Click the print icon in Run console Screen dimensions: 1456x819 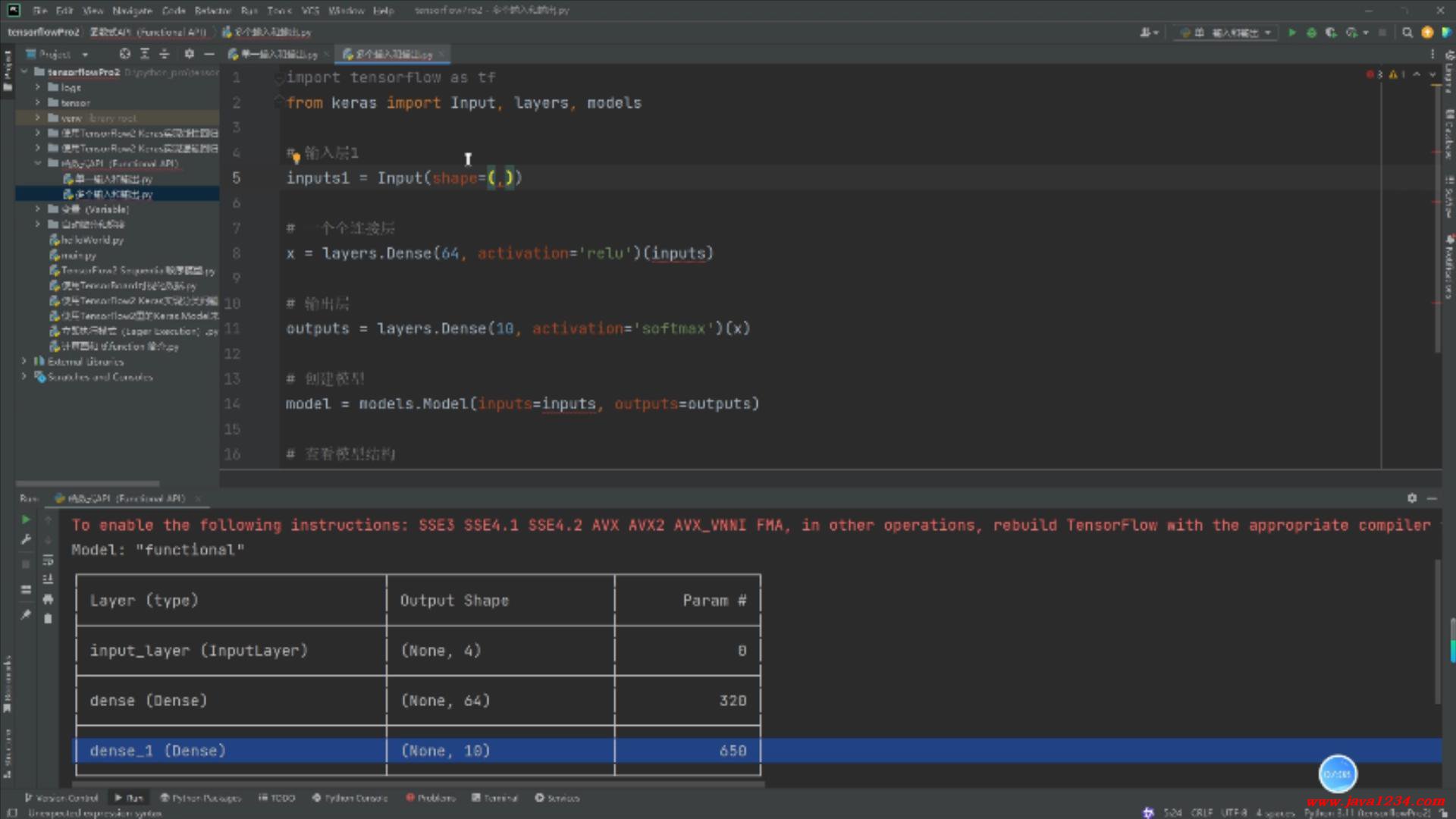[x=48, y=599]
